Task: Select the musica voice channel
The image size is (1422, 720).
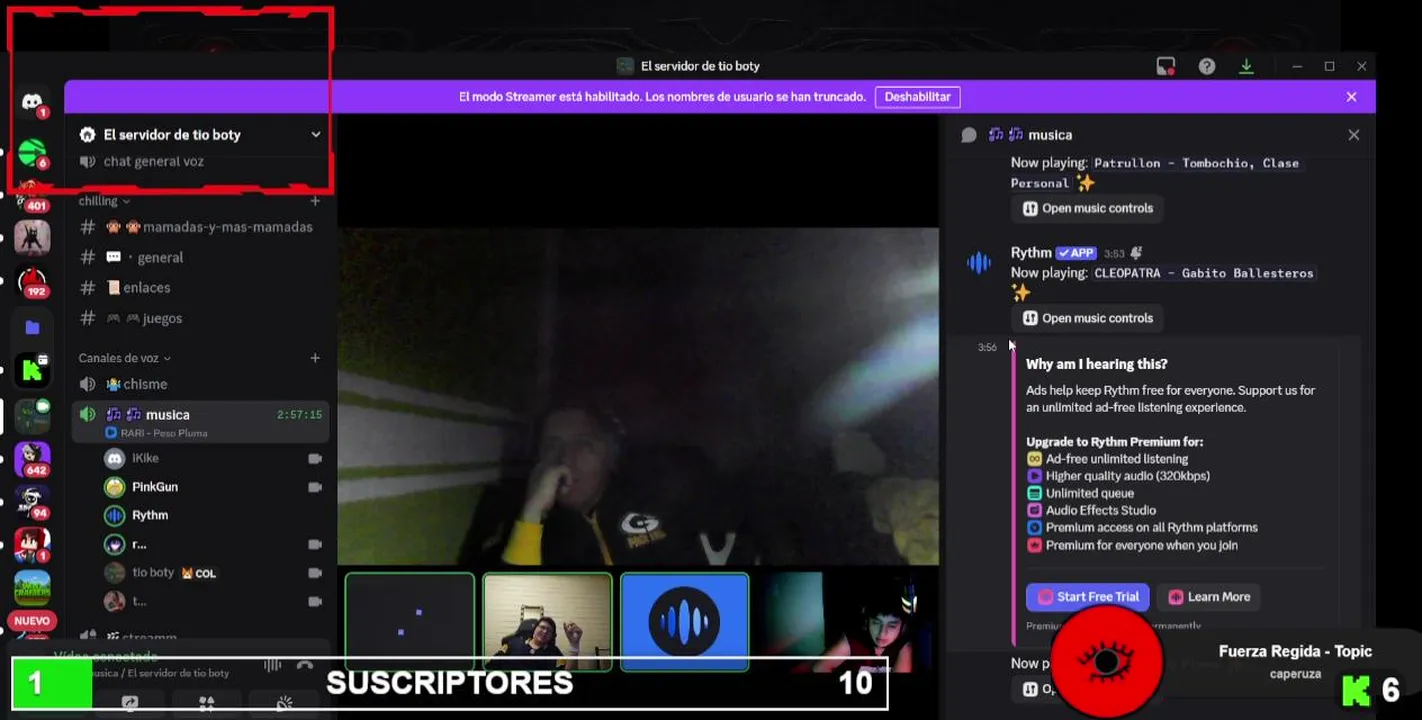Action: [x=200, y=421]
